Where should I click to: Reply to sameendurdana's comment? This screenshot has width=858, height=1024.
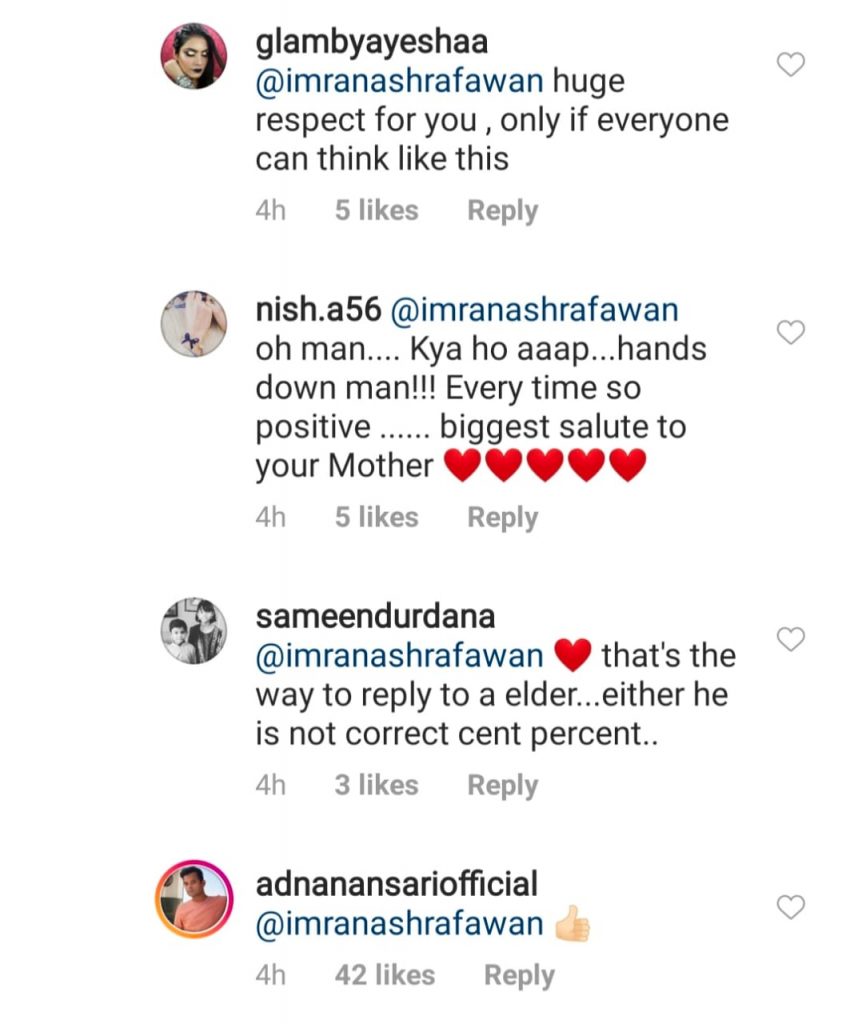coord(503,786)
